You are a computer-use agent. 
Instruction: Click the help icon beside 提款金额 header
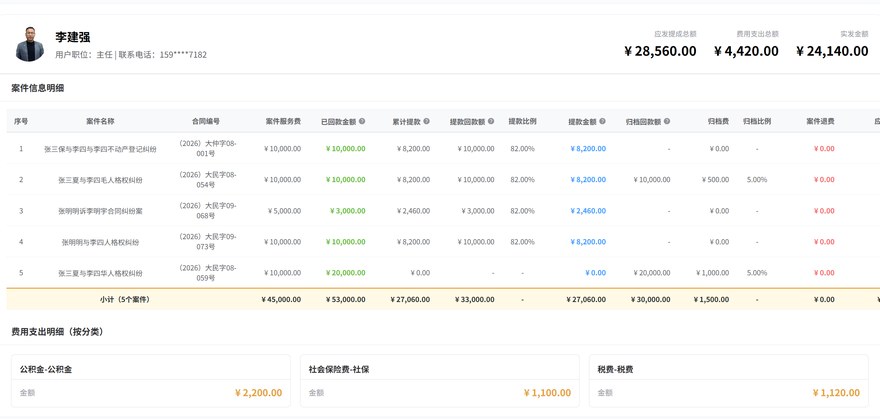602,121
